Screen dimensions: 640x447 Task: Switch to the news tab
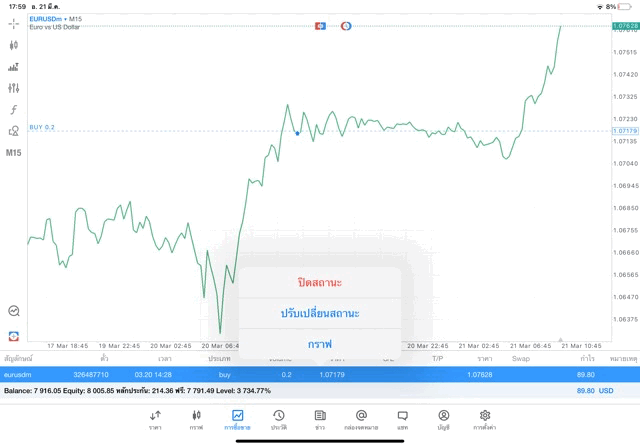[x=320, y=420]
